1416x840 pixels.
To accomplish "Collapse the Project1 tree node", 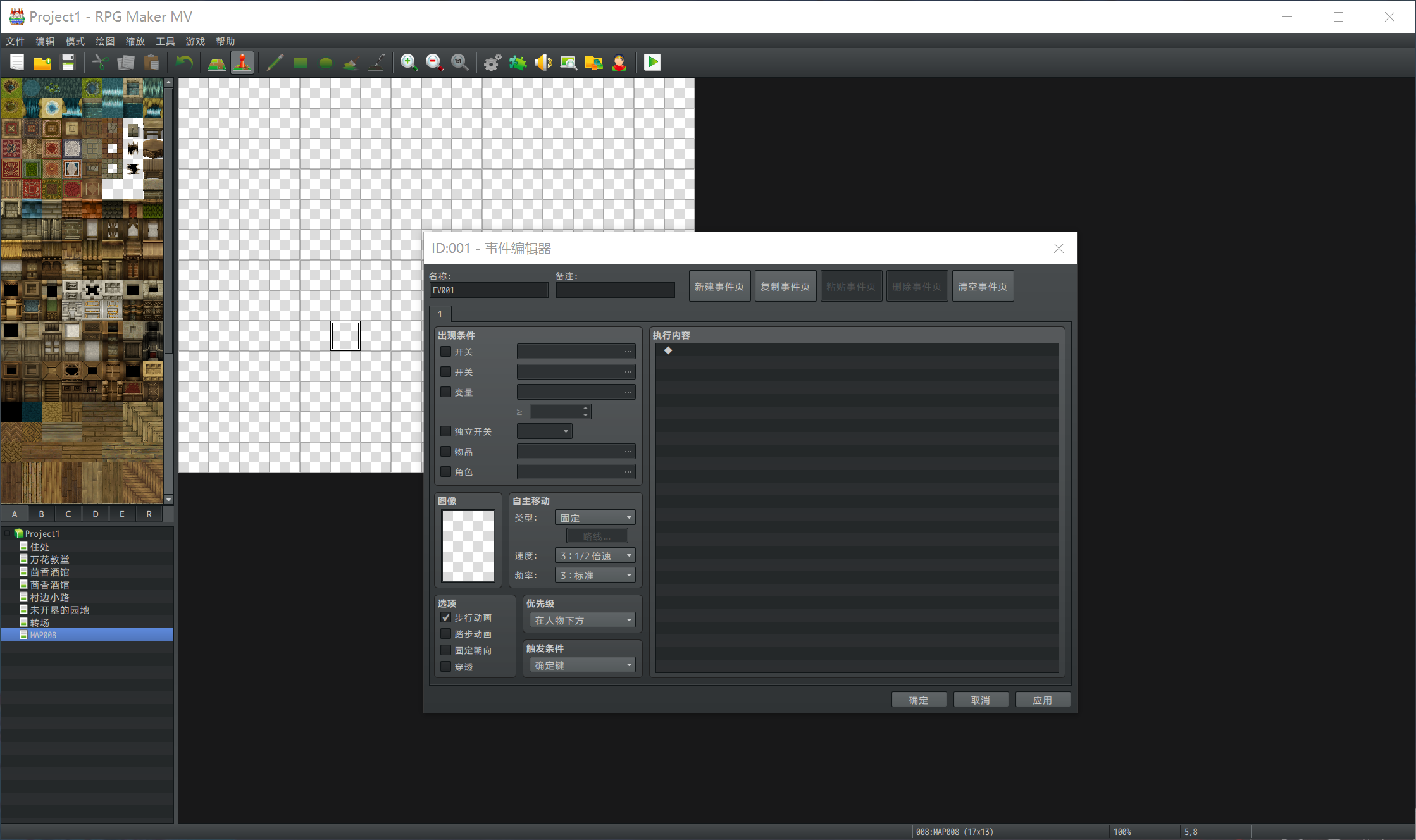I will (x=8, y=533).
